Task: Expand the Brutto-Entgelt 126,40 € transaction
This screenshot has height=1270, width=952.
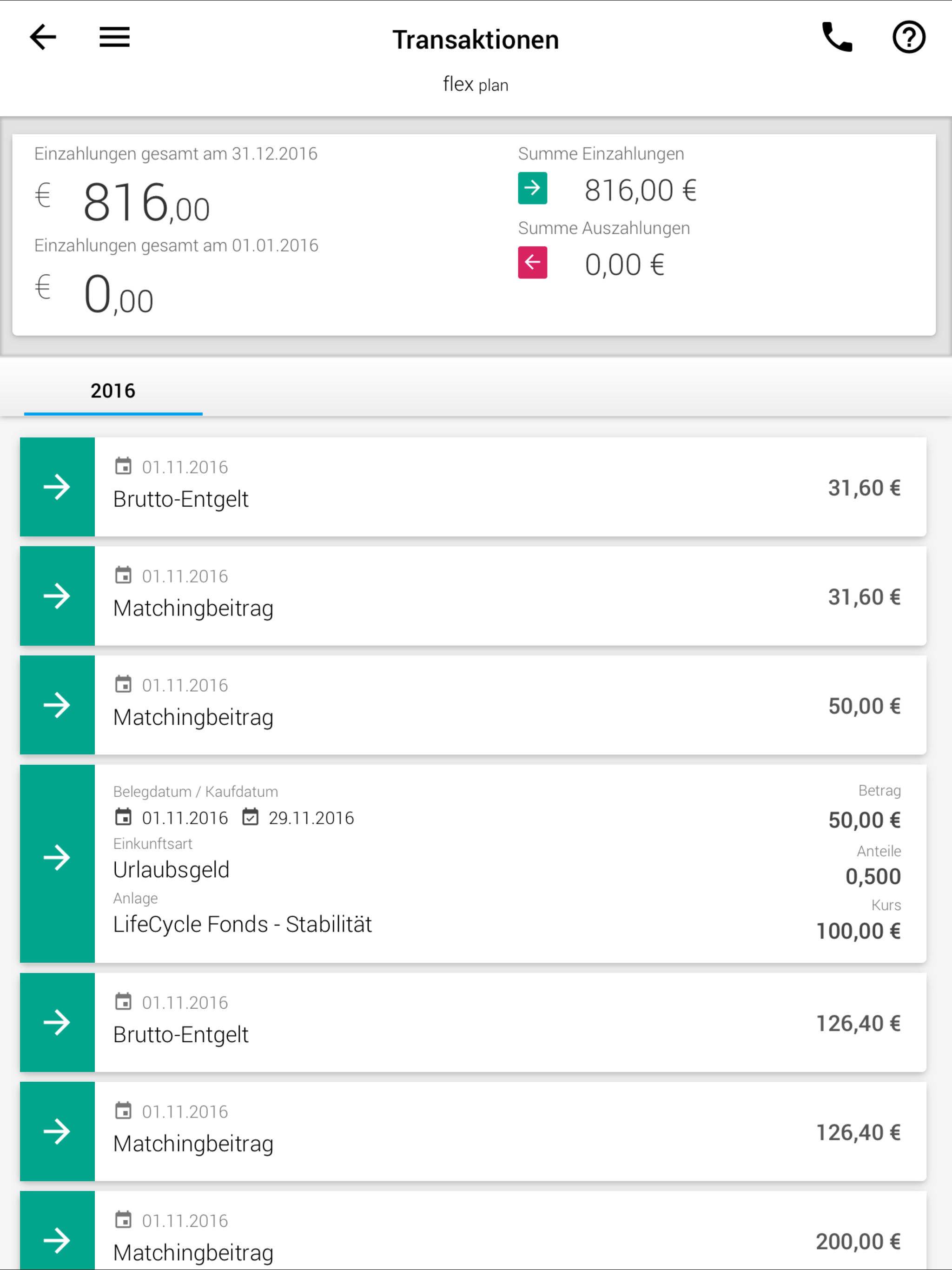Action: (473, 1023)
